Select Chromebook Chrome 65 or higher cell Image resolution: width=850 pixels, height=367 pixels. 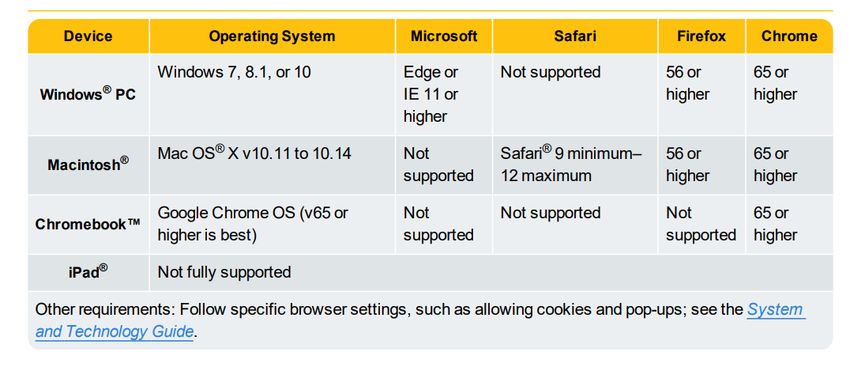pos(789,224)
